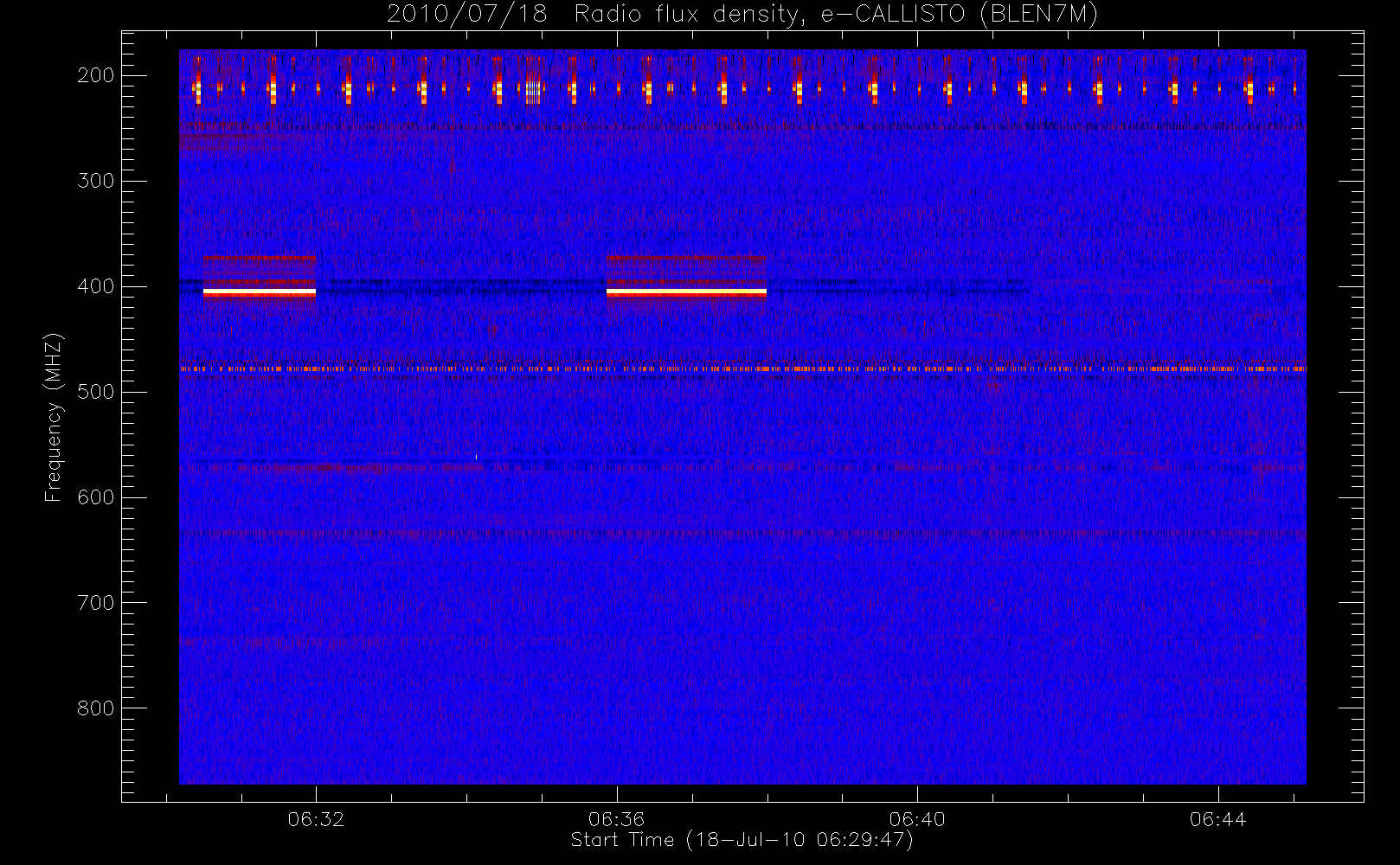Viewport: 1400px width, 865px height.
Task: Click the "700" frequency tick label
Action: tap(95, 603)
